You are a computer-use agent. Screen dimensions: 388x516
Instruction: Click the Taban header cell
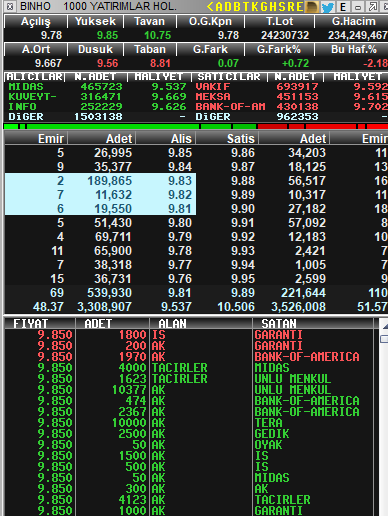point(150,49)
